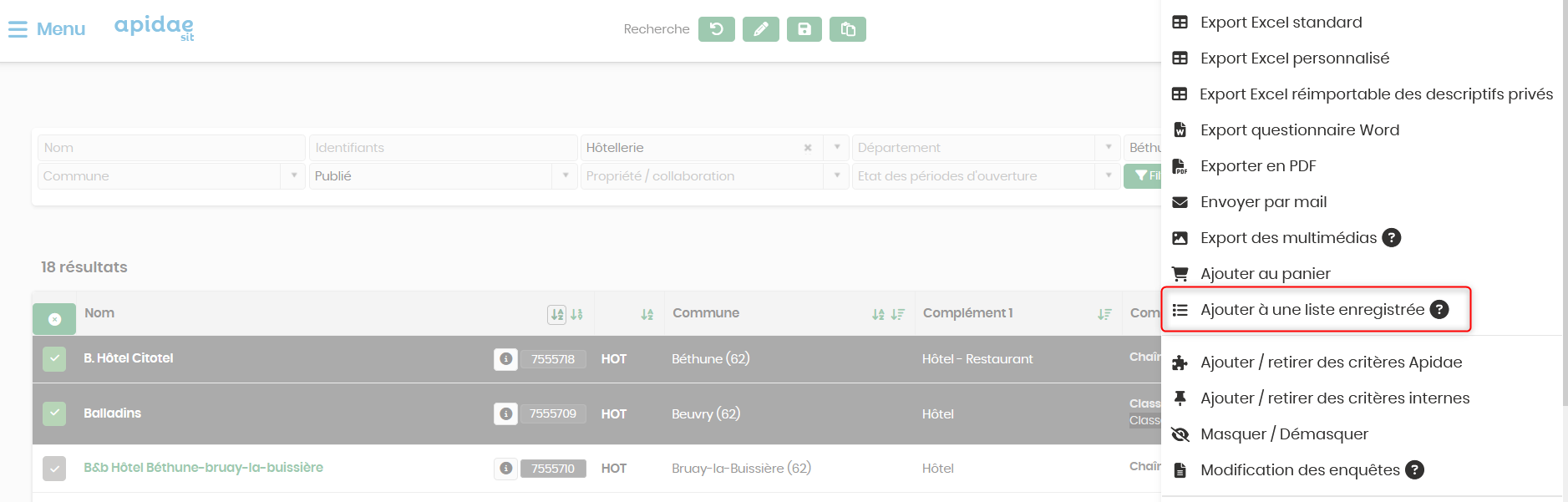The height and width of the screenshot is (502, 1568).
Task: Expand the Département dropdown
Action: 1109,148
